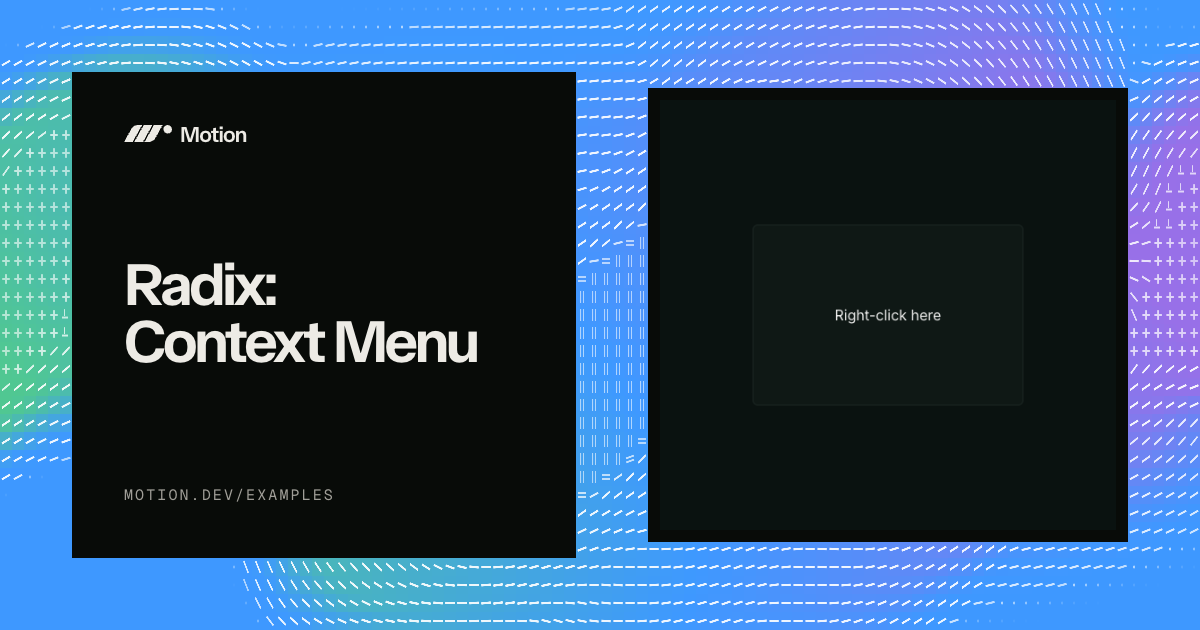The image size is (1200, 630).
Task: Click the "Right-click here" trigger box
Action: [888, 315]
